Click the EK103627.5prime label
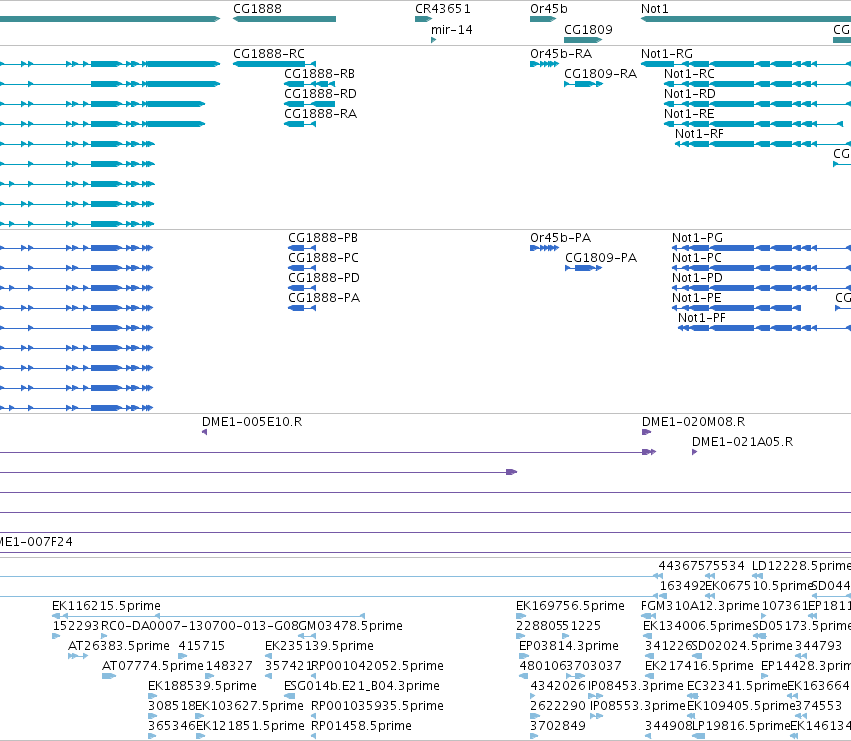Viewport: 851px width, 741px height. pos(249,706)
